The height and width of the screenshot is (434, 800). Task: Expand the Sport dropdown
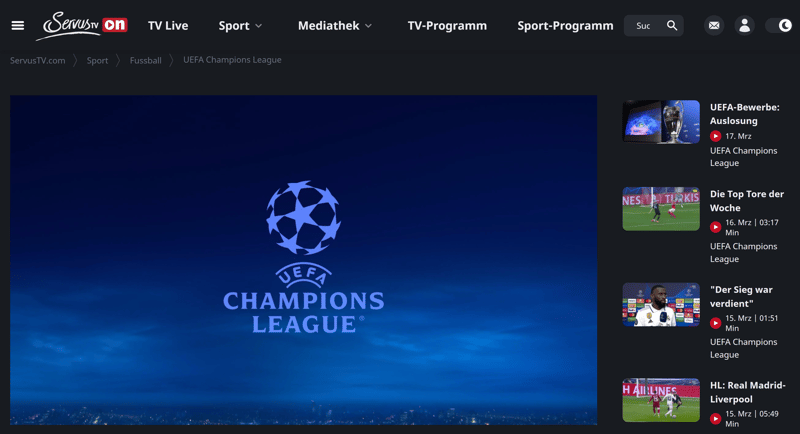click(240, 25)
